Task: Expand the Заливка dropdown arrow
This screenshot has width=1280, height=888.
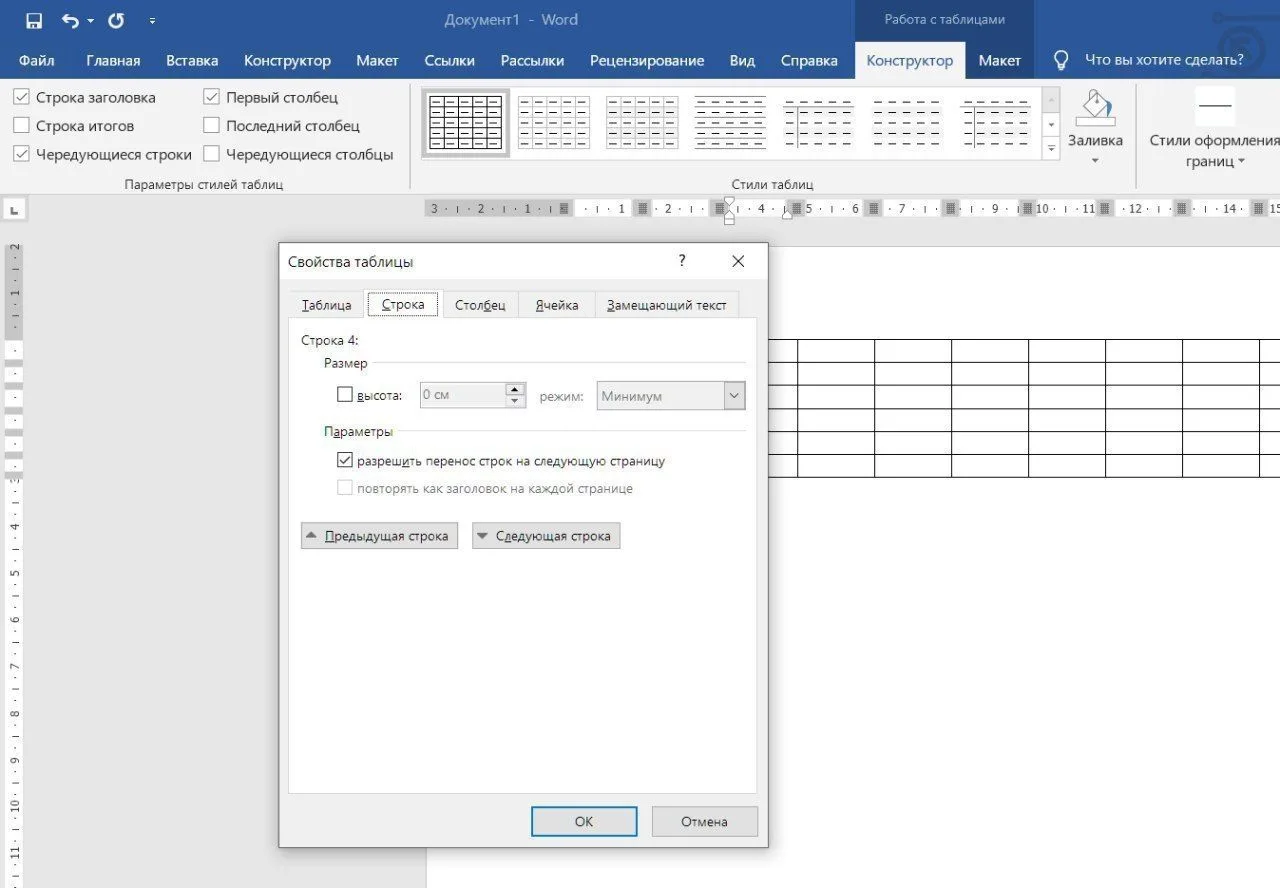Action: (x=1095, y=161)
